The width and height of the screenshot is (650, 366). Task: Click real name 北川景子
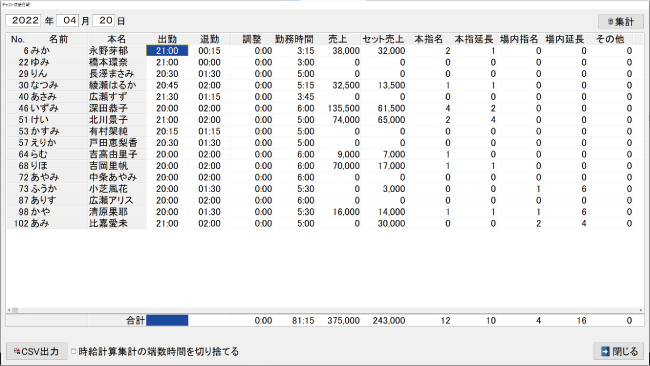[109, 120]
